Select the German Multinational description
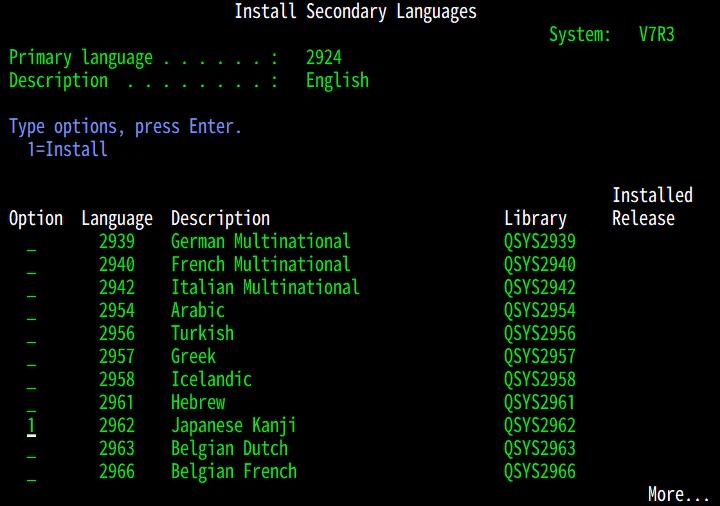This screenshot has width=720, height=506. (260, 242)
